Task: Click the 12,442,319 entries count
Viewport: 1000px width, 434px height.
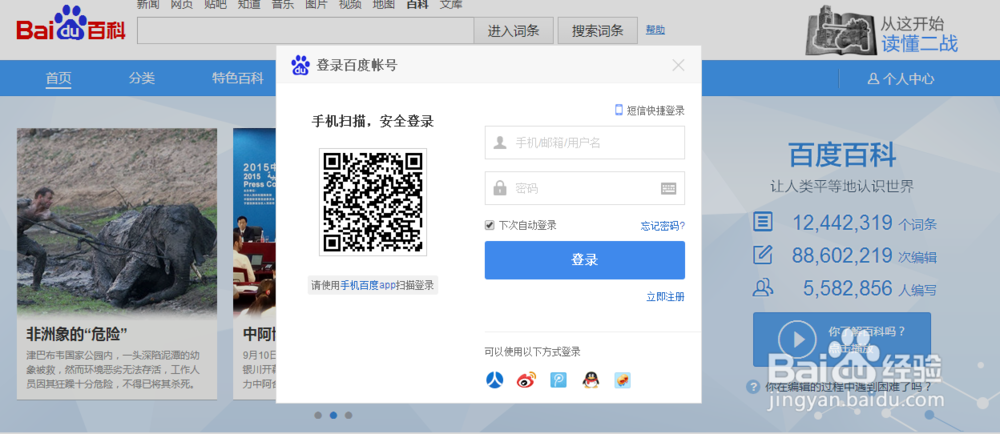Action: pos(842,222)
